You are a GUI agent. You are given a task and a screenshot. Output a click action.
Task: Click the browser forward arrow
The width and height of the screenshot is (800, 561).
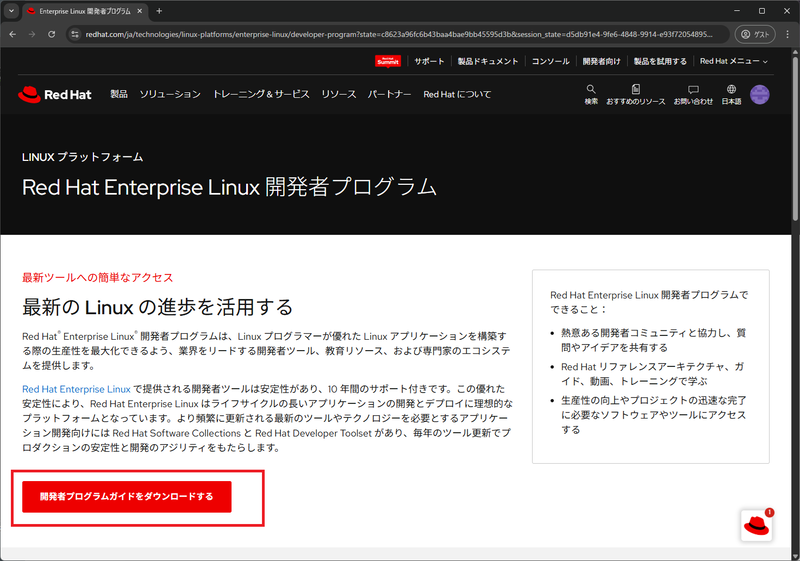32,34
